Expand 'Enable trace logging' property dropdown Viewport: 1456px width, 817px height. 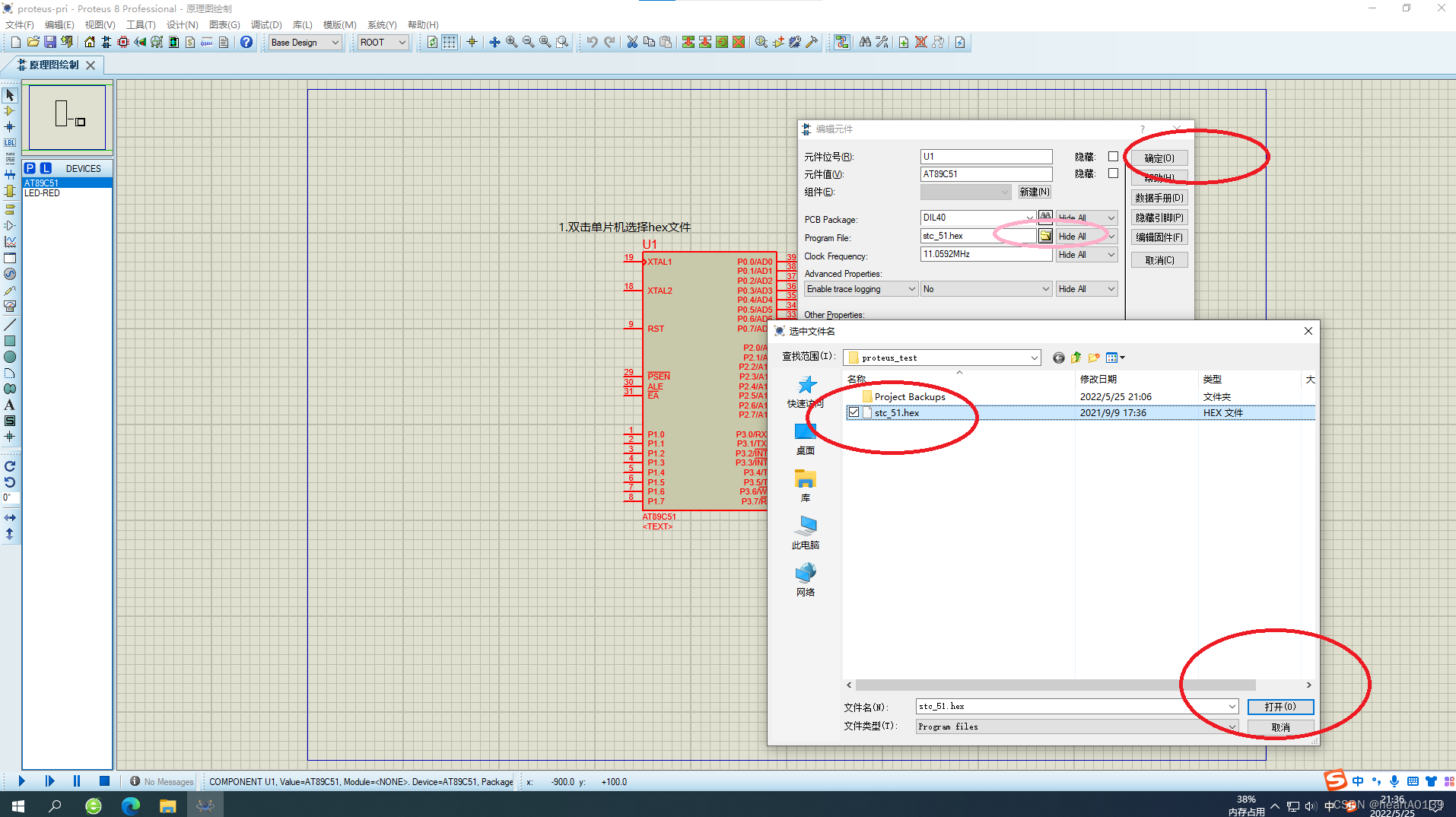[861, 289]
